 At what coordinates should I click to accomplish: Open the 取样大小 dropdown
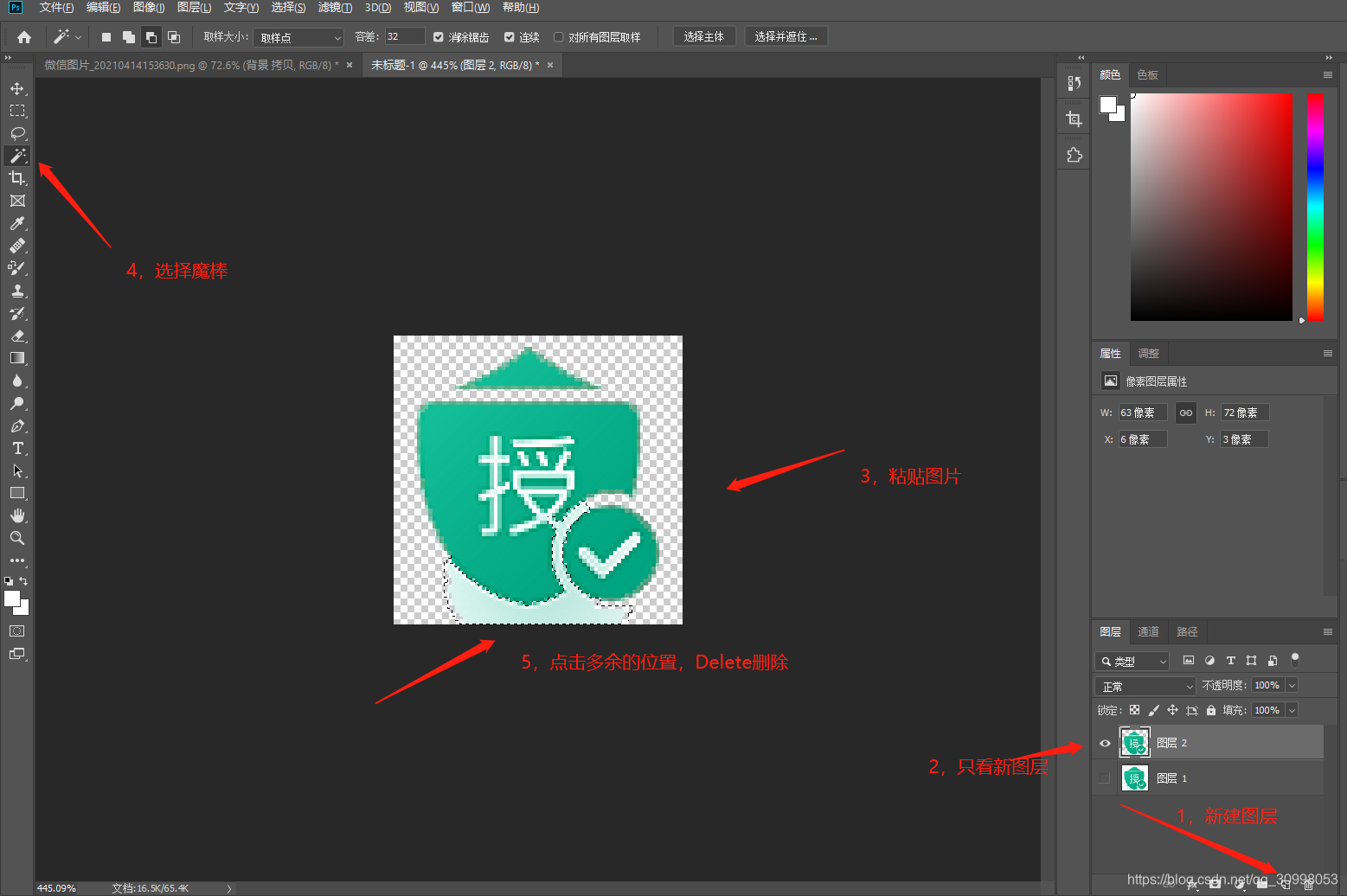pos(298,37)
